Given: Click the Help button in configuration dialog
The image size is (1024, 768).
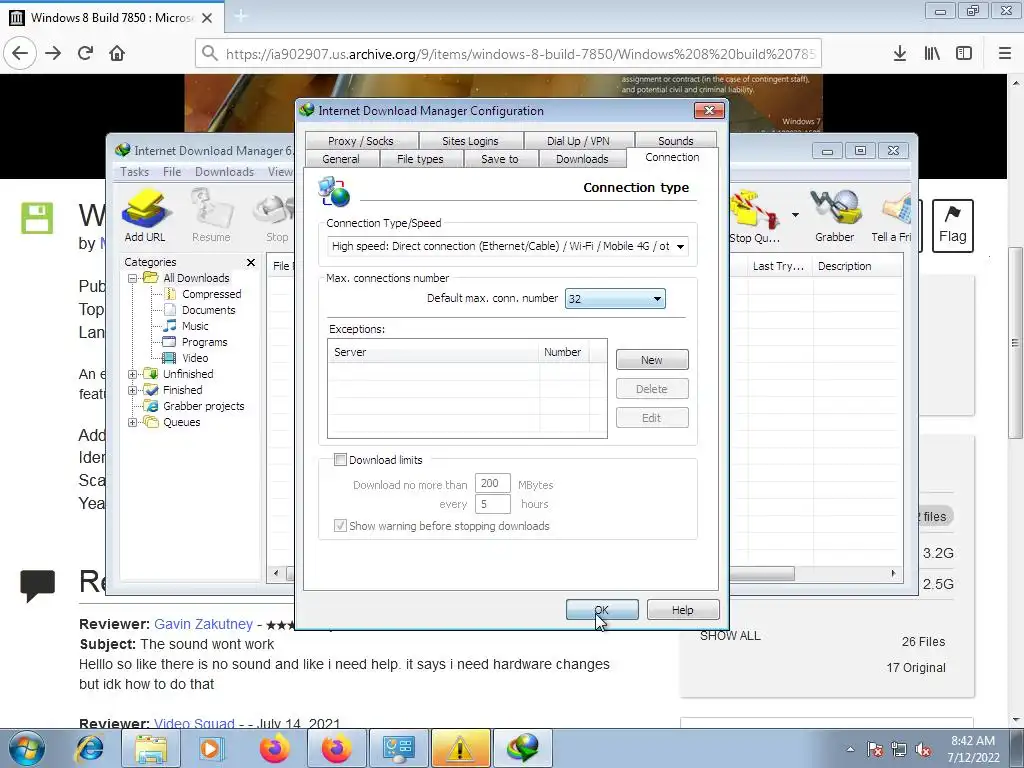Looking at the screenshot, I should pyautogui.click(x=683, y=610).
